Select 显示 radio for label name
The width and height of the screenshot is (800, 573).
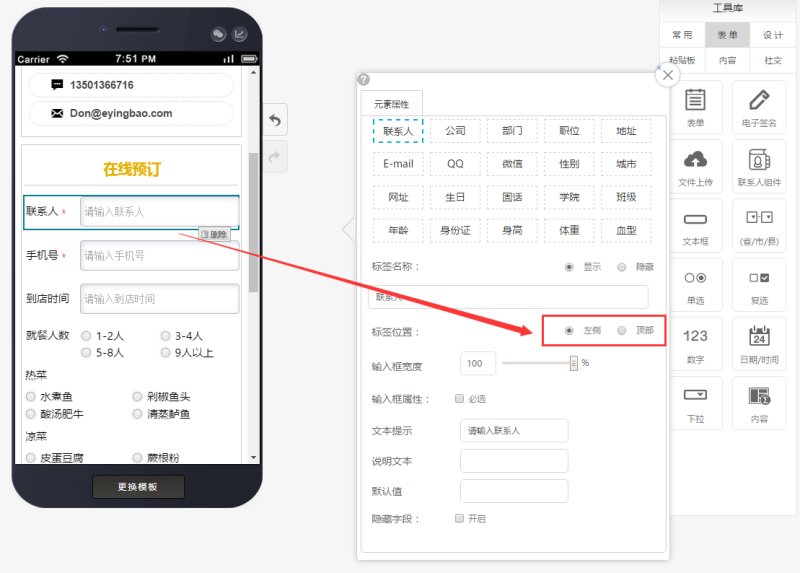[569, 267]
